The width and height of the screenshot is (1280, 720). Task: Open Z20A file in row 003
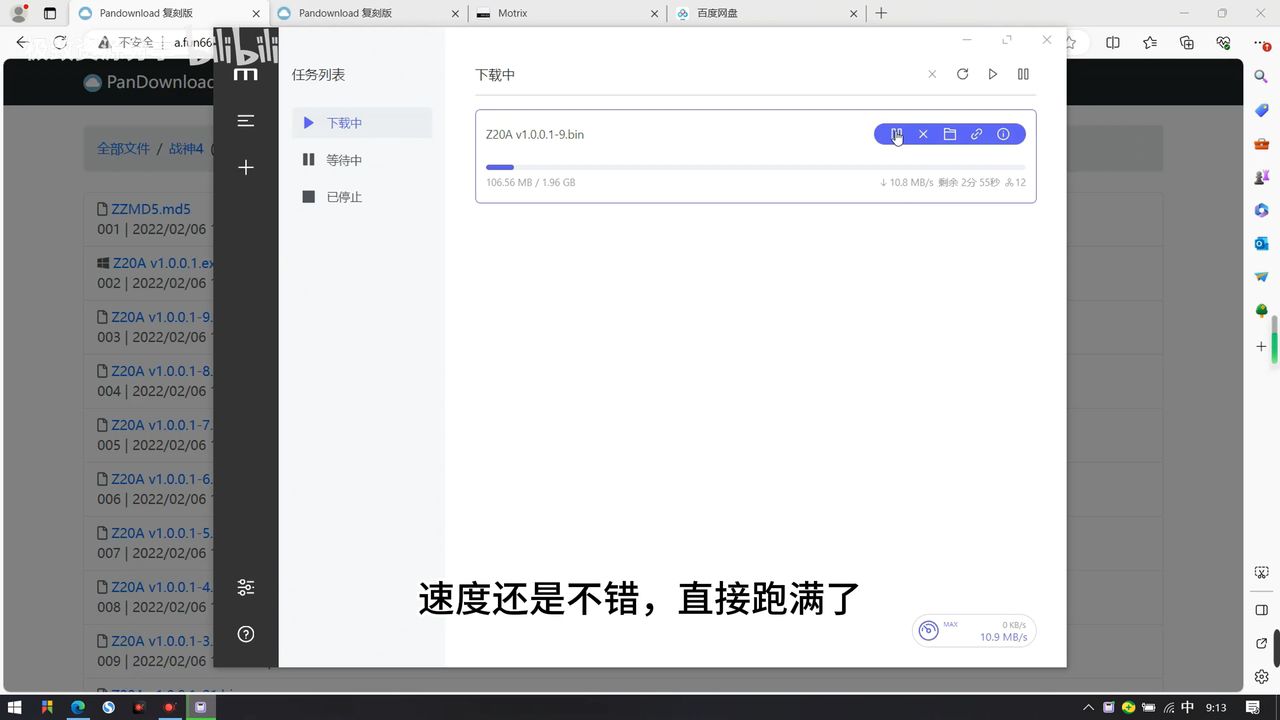pyautogui.click(x=162, y=317)
